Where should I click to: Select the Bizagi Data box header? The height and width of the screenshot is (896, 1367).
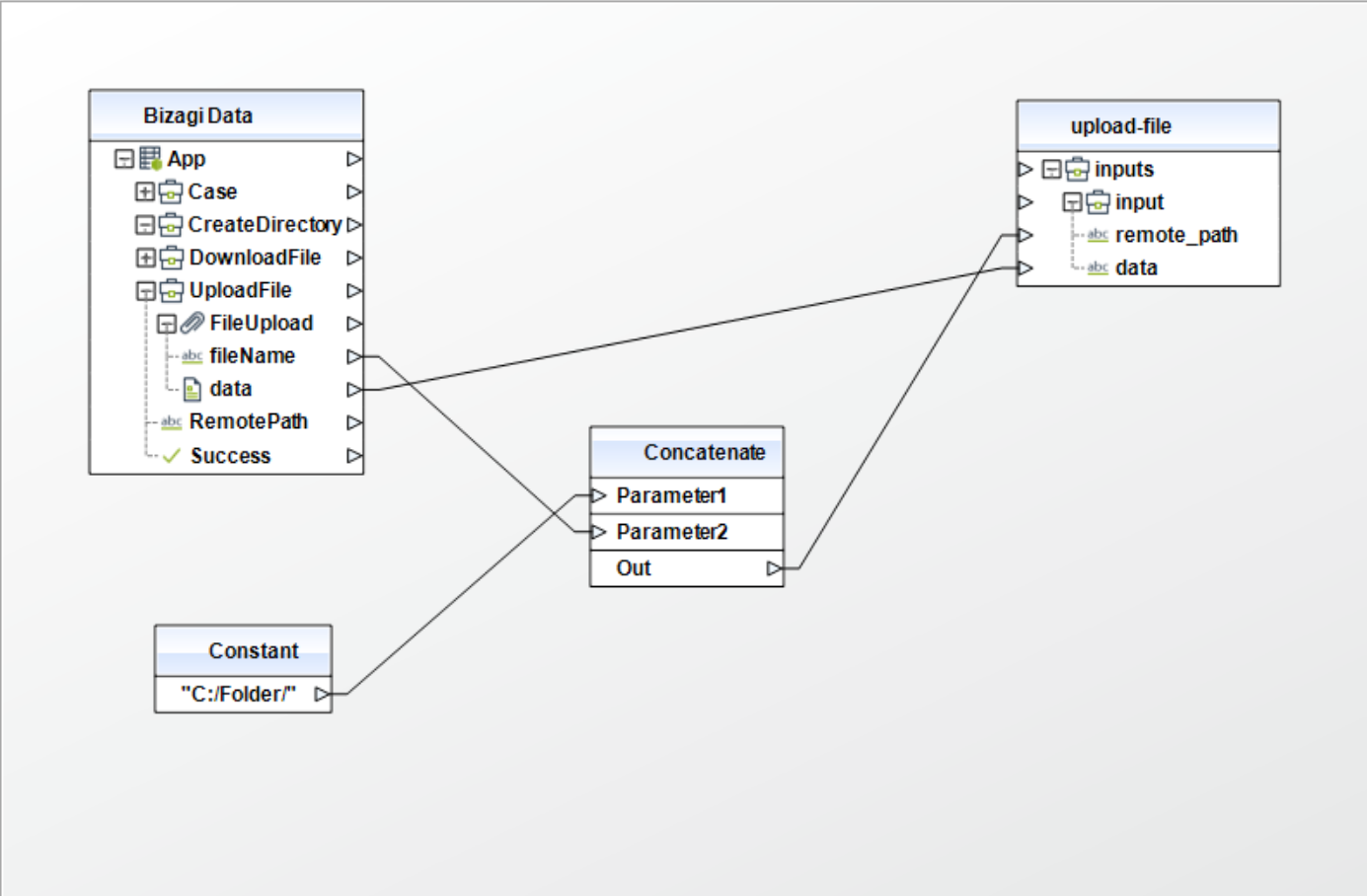[226, 115]
